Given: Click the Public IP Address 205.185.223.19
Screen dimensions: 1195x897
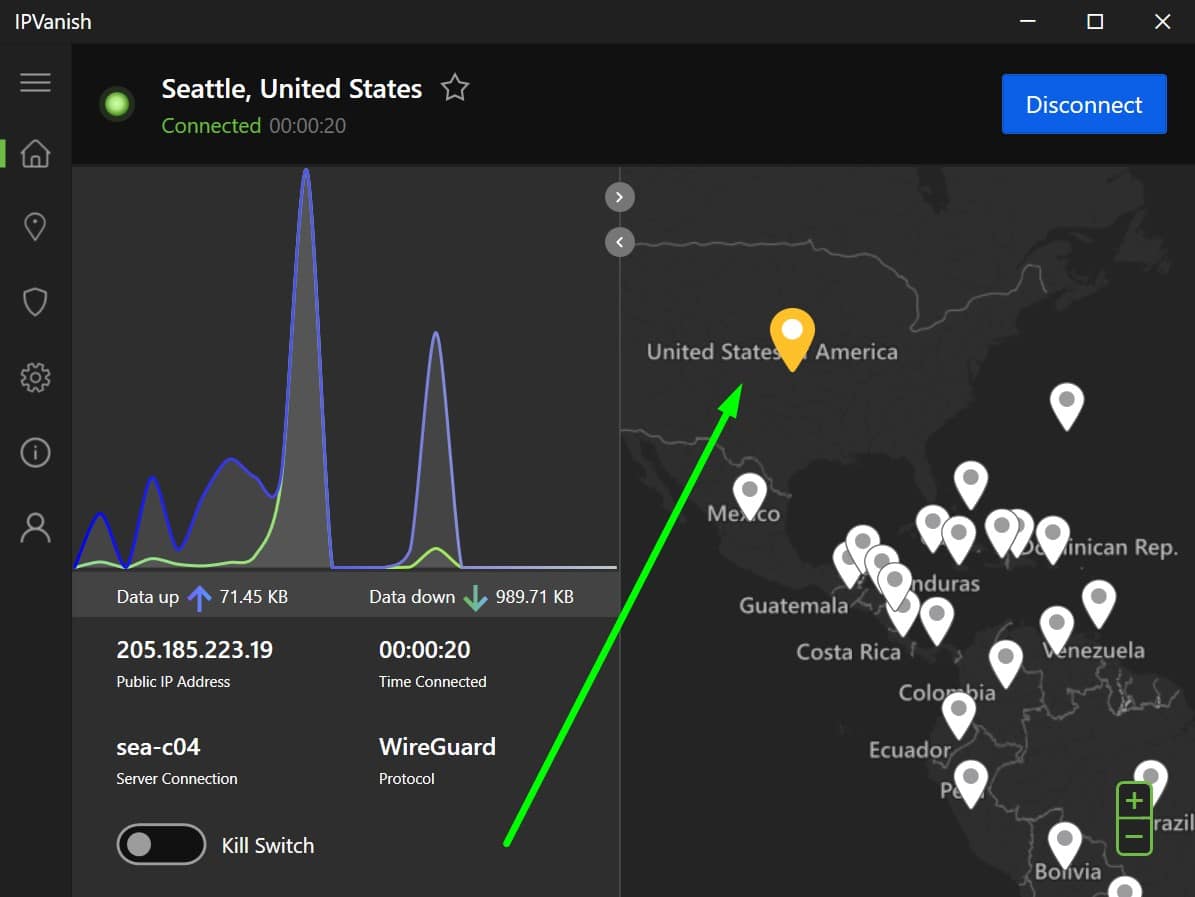Looking at the screenshot, I should tap(194, 650).
